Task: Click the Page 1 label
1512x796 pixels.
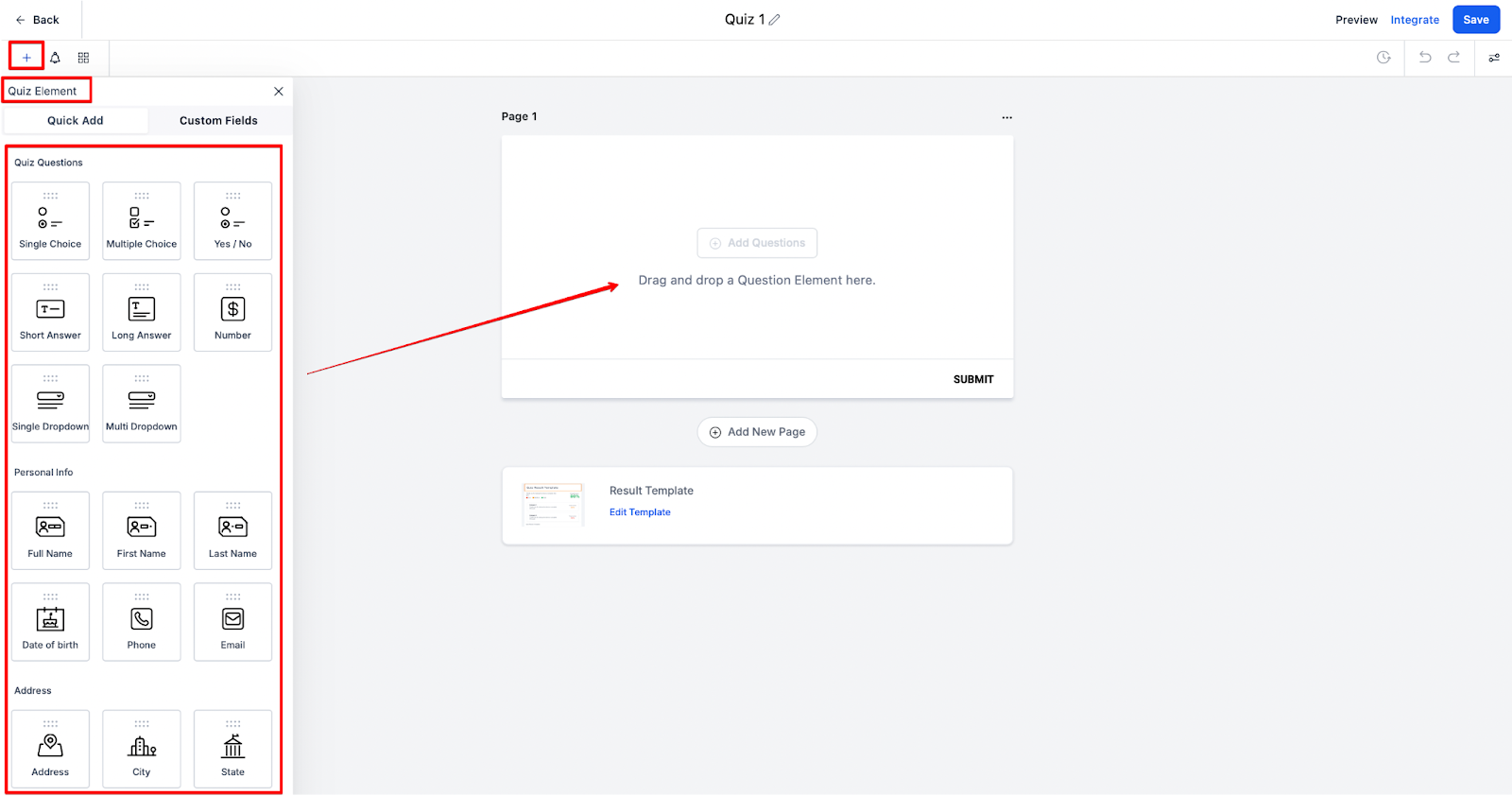Action: [x=519, y=116]
